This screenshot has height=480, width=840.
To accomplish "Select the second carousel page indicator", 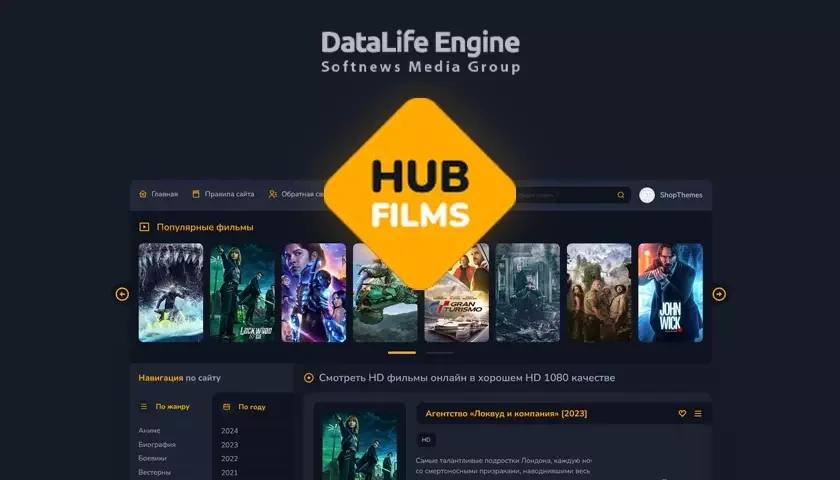I will [440, 352].
